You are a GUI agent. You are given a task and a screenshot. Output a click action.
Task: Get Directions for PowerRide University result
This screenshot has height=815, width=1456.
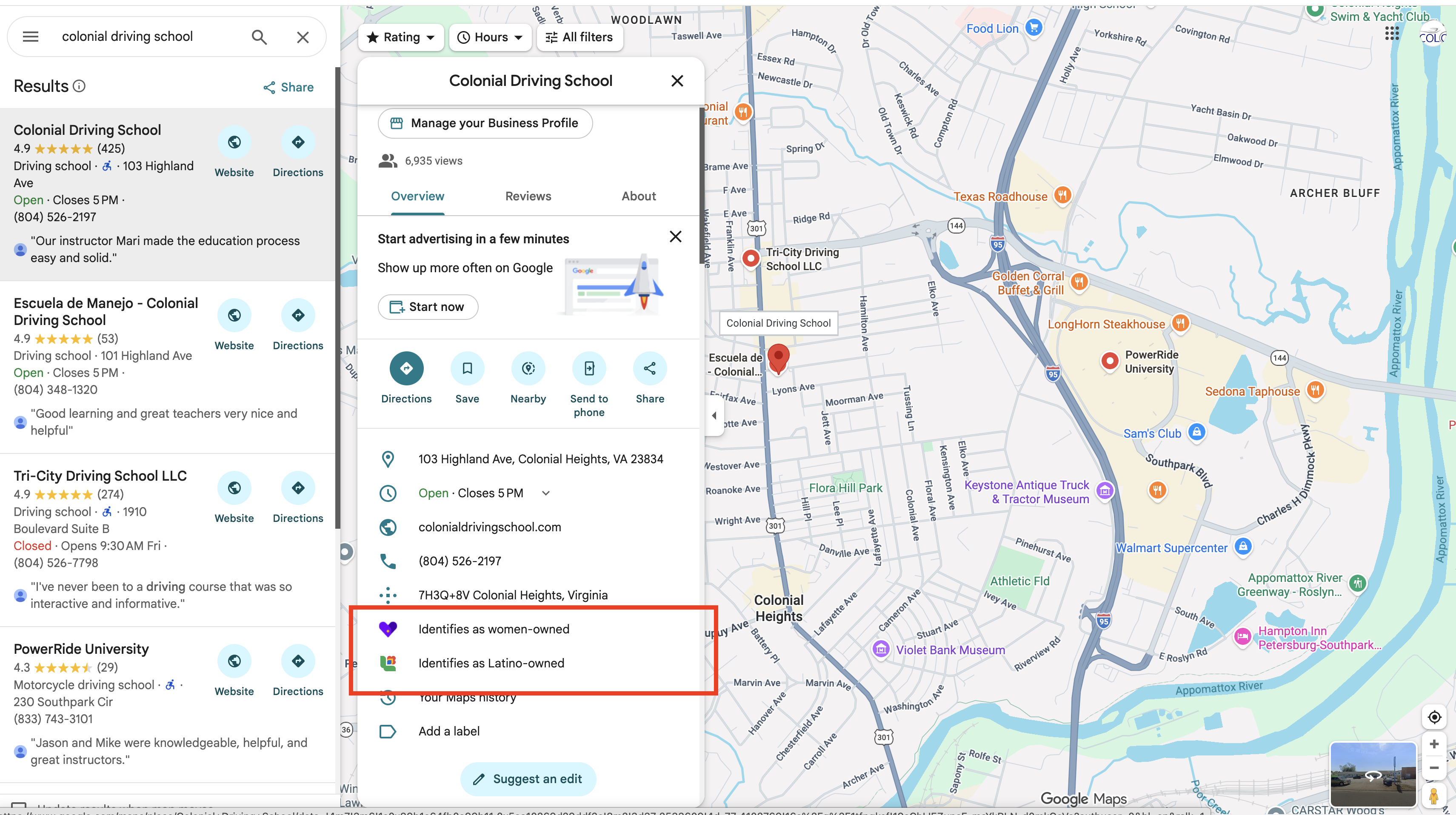(298, 670)
